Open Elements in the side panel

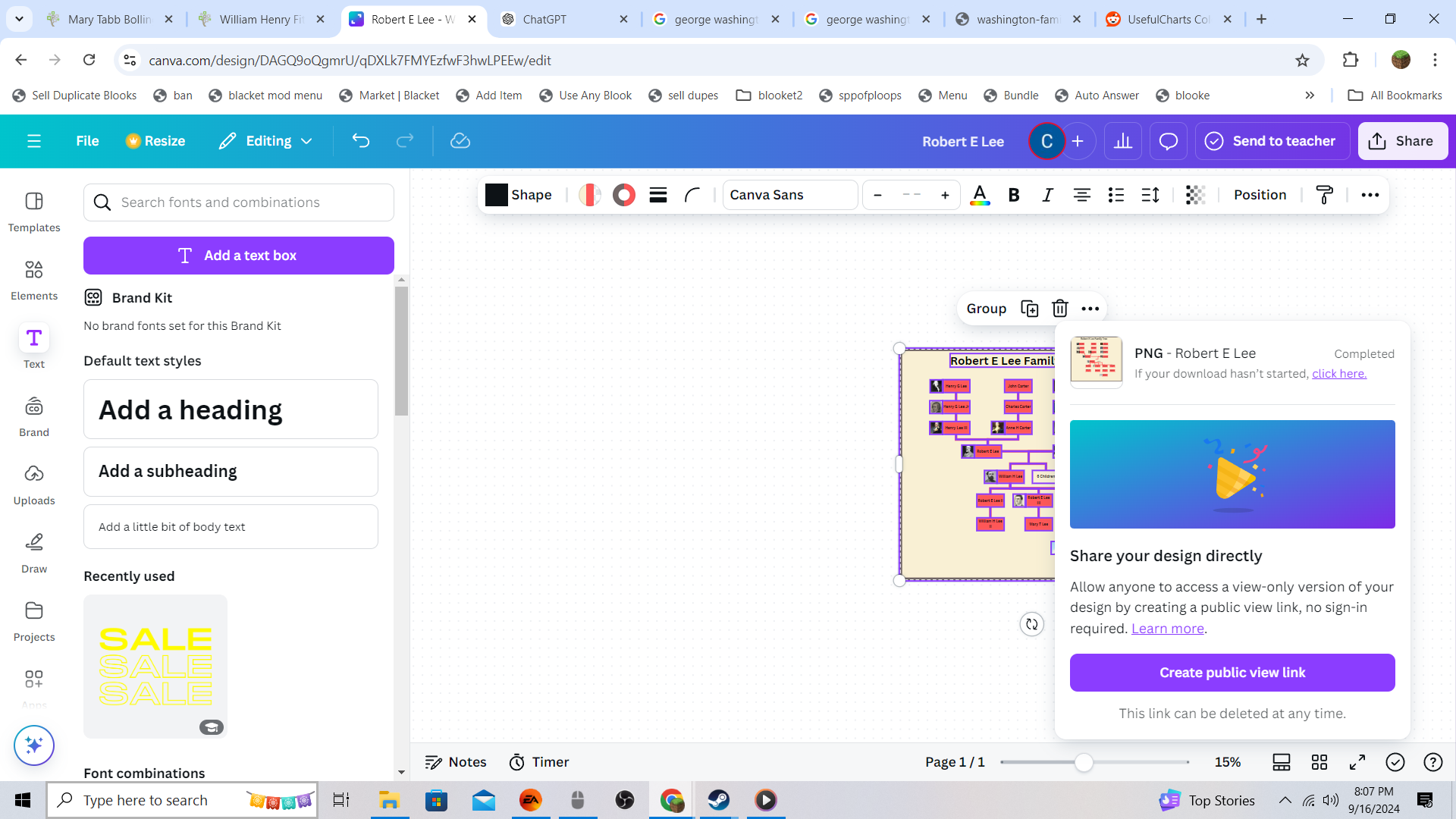[34, 280]
